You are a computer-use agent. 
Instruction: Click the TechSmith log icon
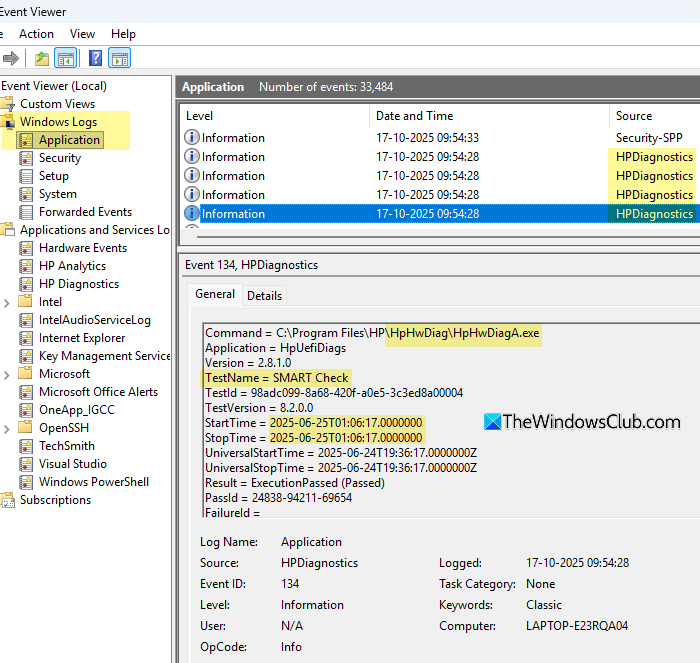coord(26,446)
